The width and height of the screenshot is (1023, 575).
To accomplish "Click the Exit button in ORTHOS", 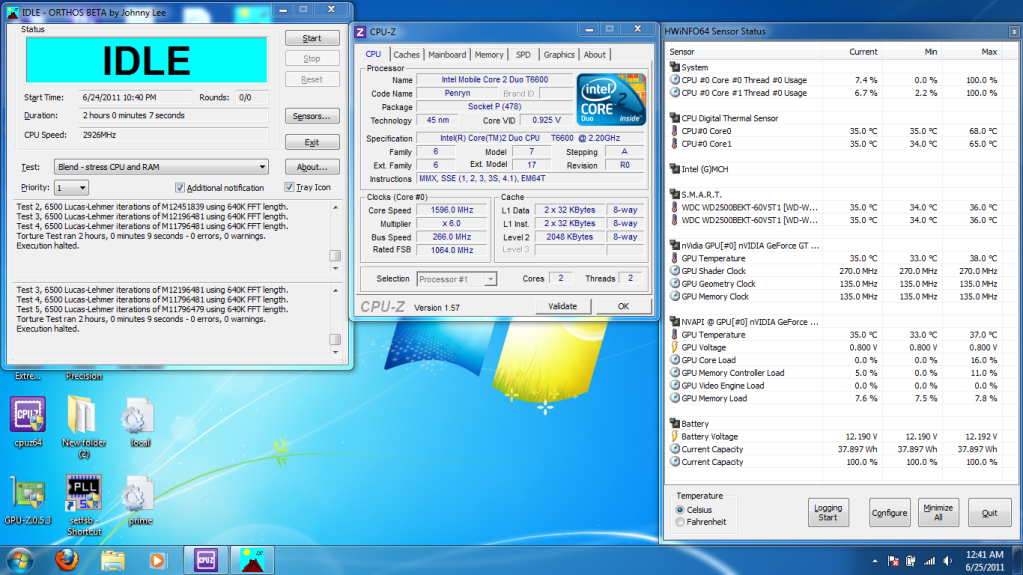I will [x=312, y=142].
